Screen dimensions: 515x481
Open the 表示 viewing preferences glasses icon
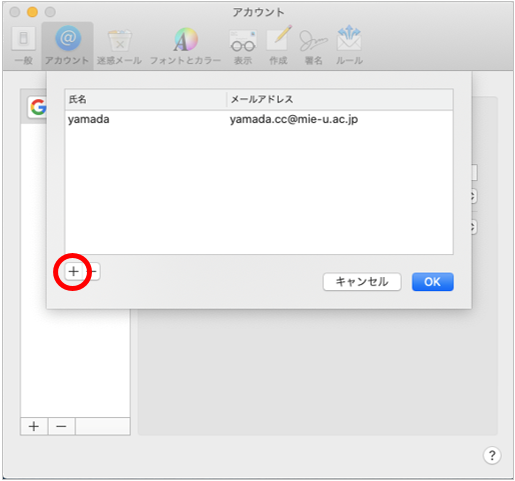(243, 45)
